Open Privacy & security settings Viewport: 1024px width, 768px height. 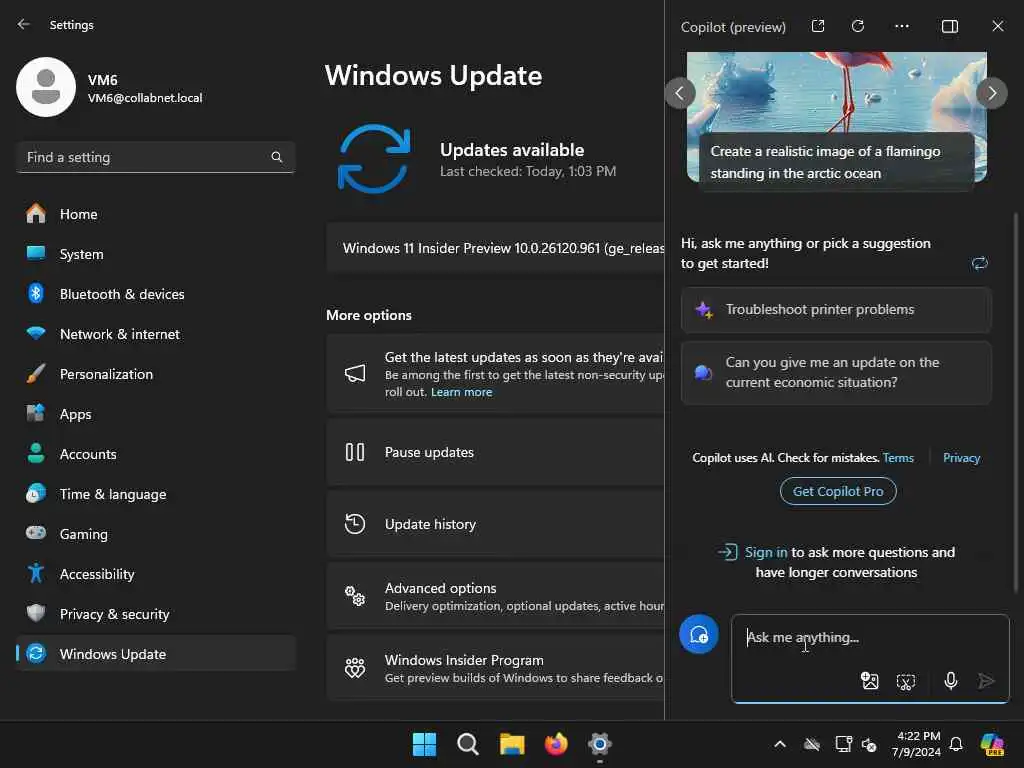(156, 614)
